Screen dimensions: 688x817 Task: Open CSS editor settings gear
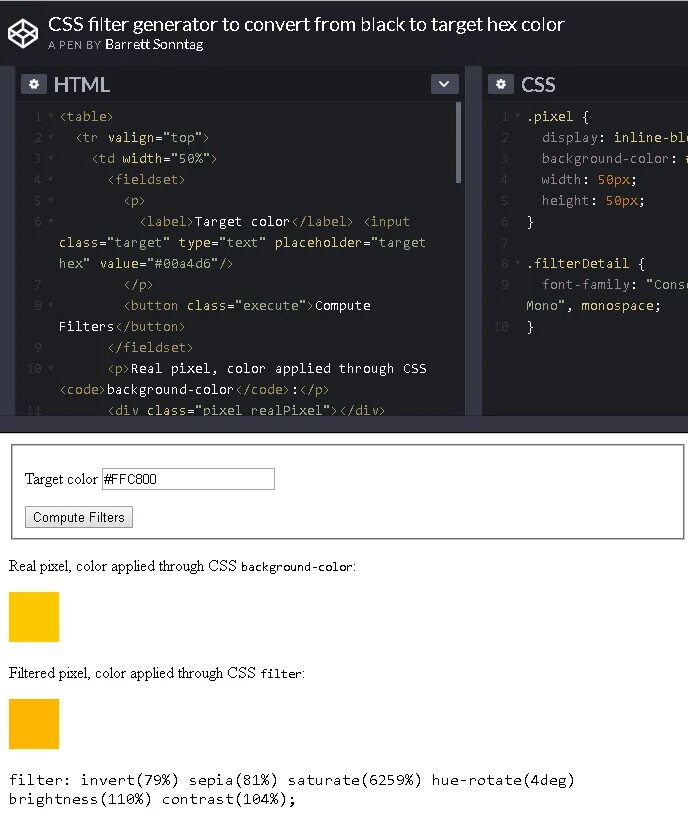point(502,85)
